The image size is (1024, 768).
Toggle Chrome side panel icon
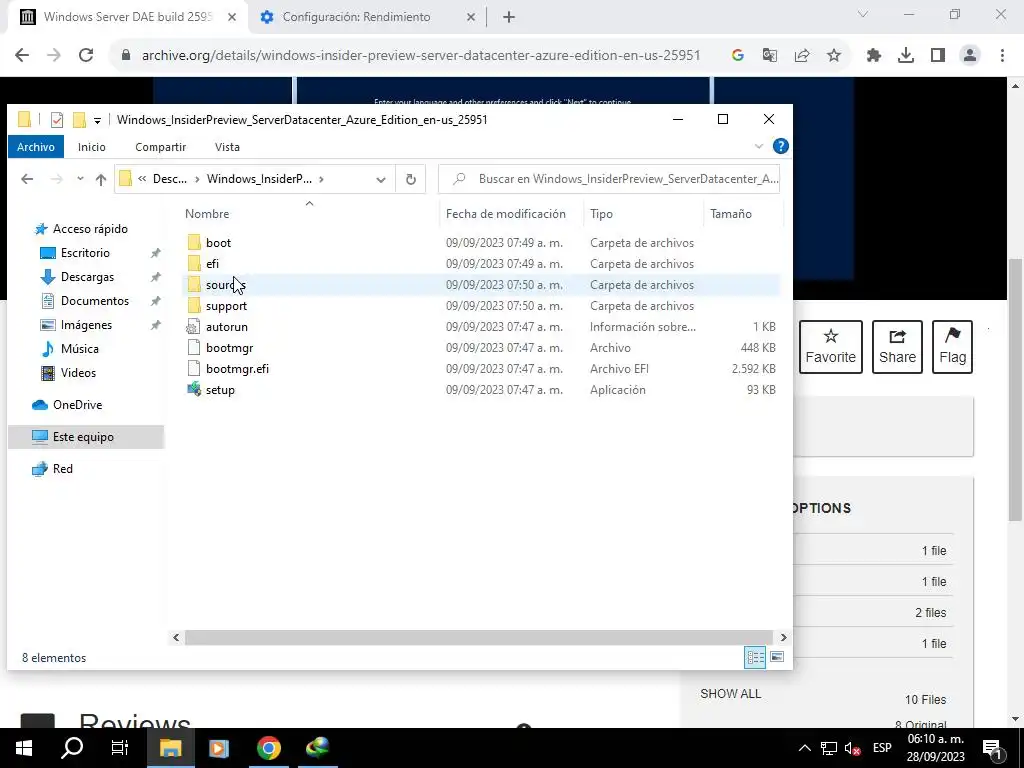click(x=938, y=56)
